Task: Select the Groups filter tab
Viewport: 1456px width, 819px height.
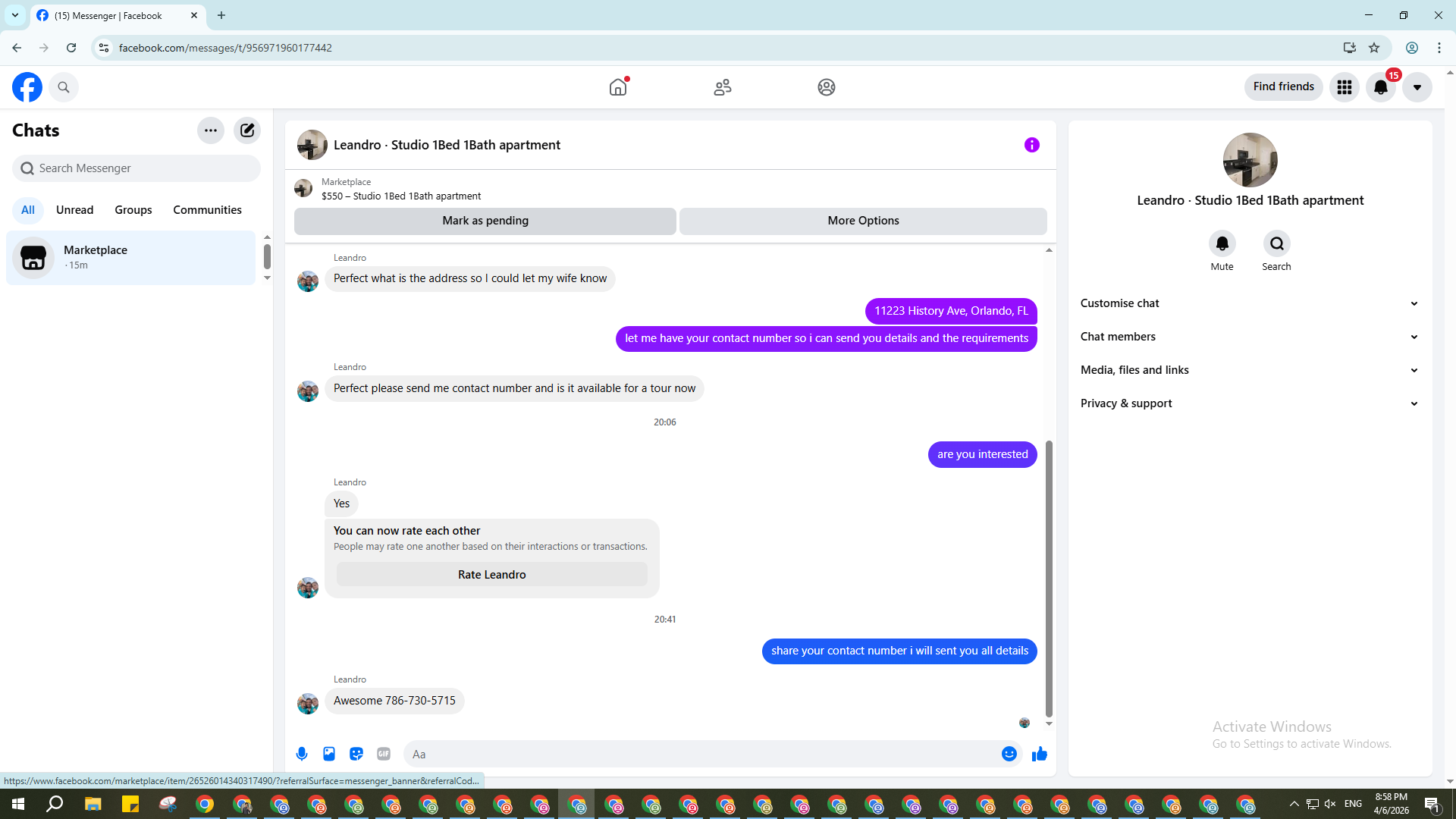Action: [x=133, y=210]
